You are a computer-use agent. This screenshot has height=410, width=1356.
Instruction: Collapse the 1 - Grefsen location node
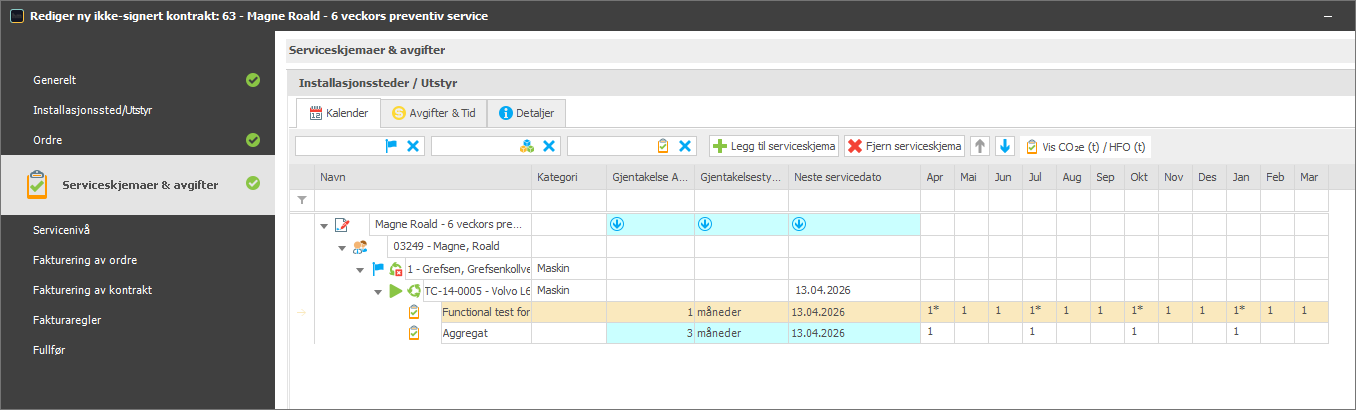pyautogui.click(x=360, y=269)
